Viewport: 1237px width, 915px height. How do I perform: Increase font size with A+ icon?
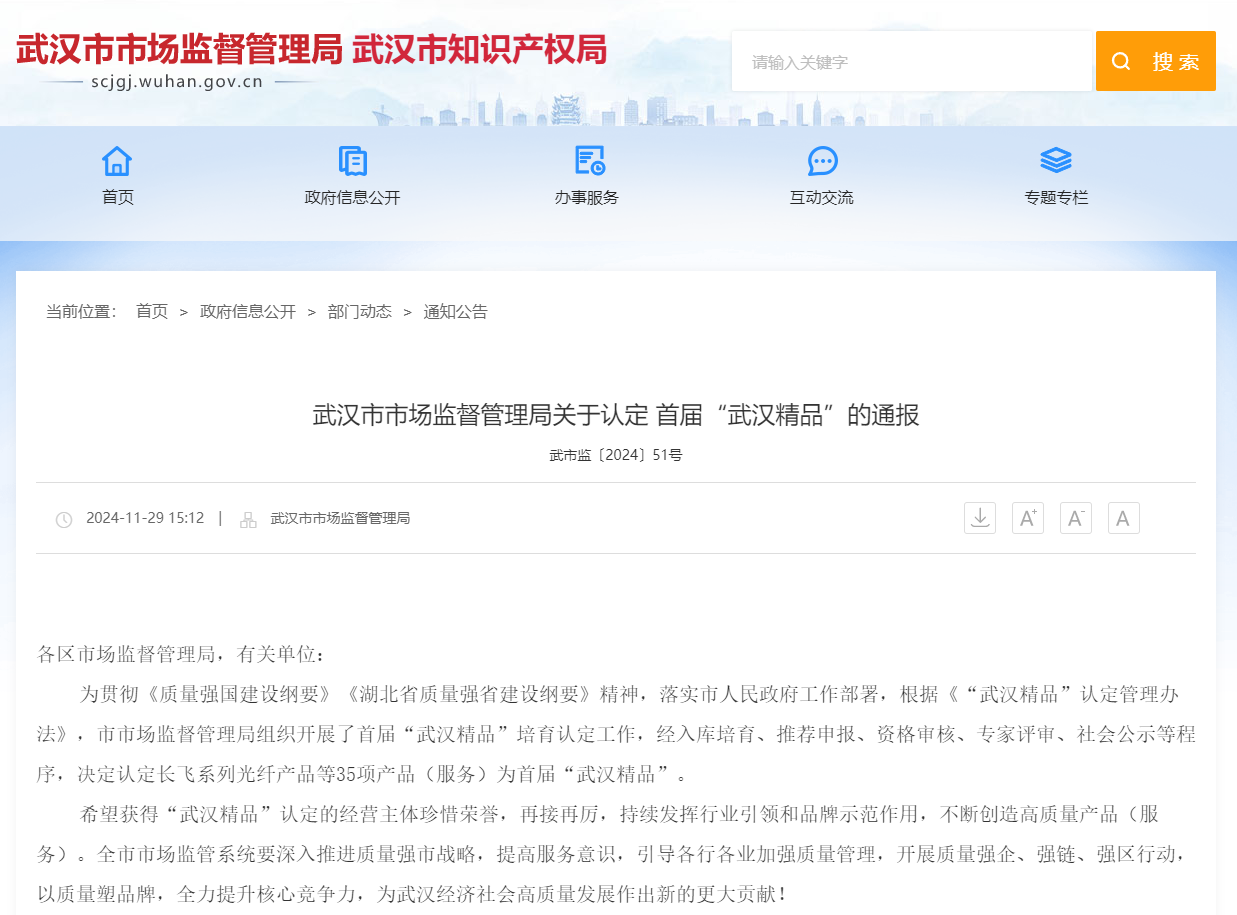pyautogui.click(x=1027, y=518)
